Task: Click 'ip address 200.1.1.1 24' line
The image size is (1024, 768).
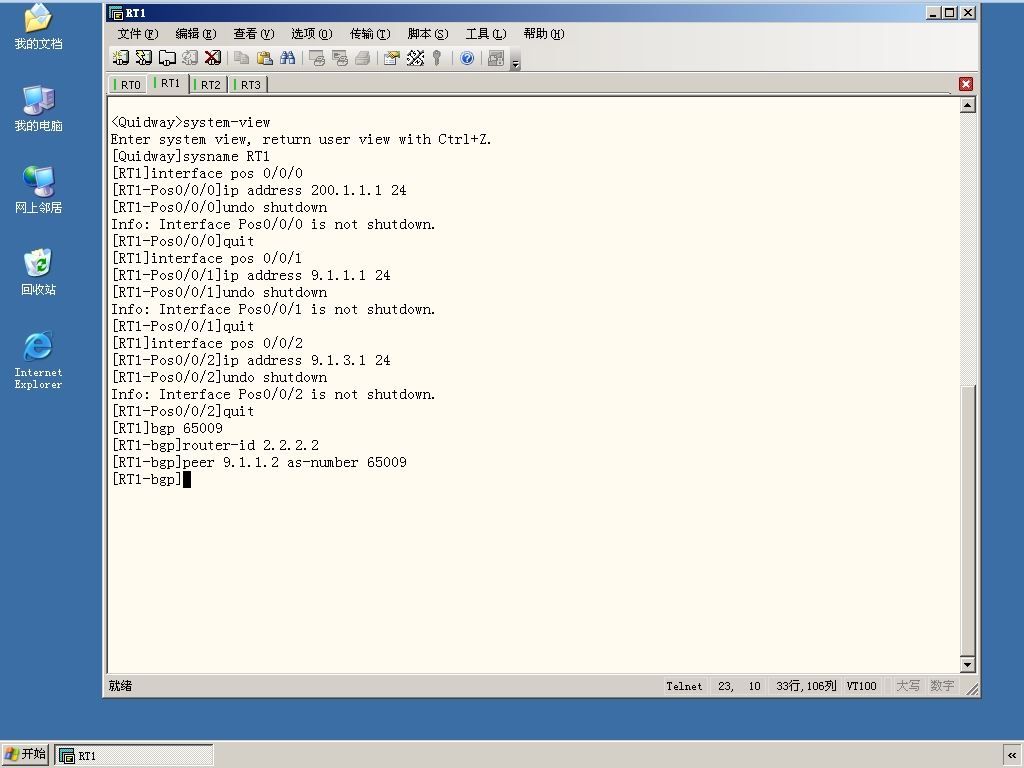Action: 315,190
